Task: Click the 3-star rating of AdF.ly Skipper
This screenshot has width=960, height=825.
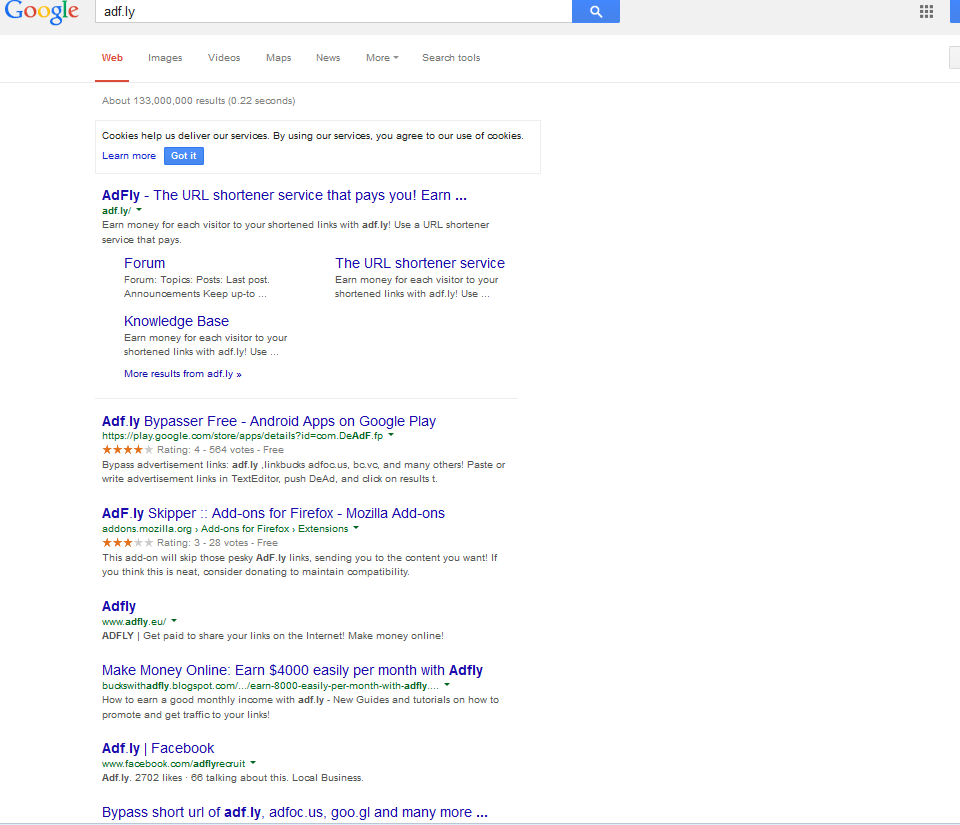Action: click(x=127, y=543)
